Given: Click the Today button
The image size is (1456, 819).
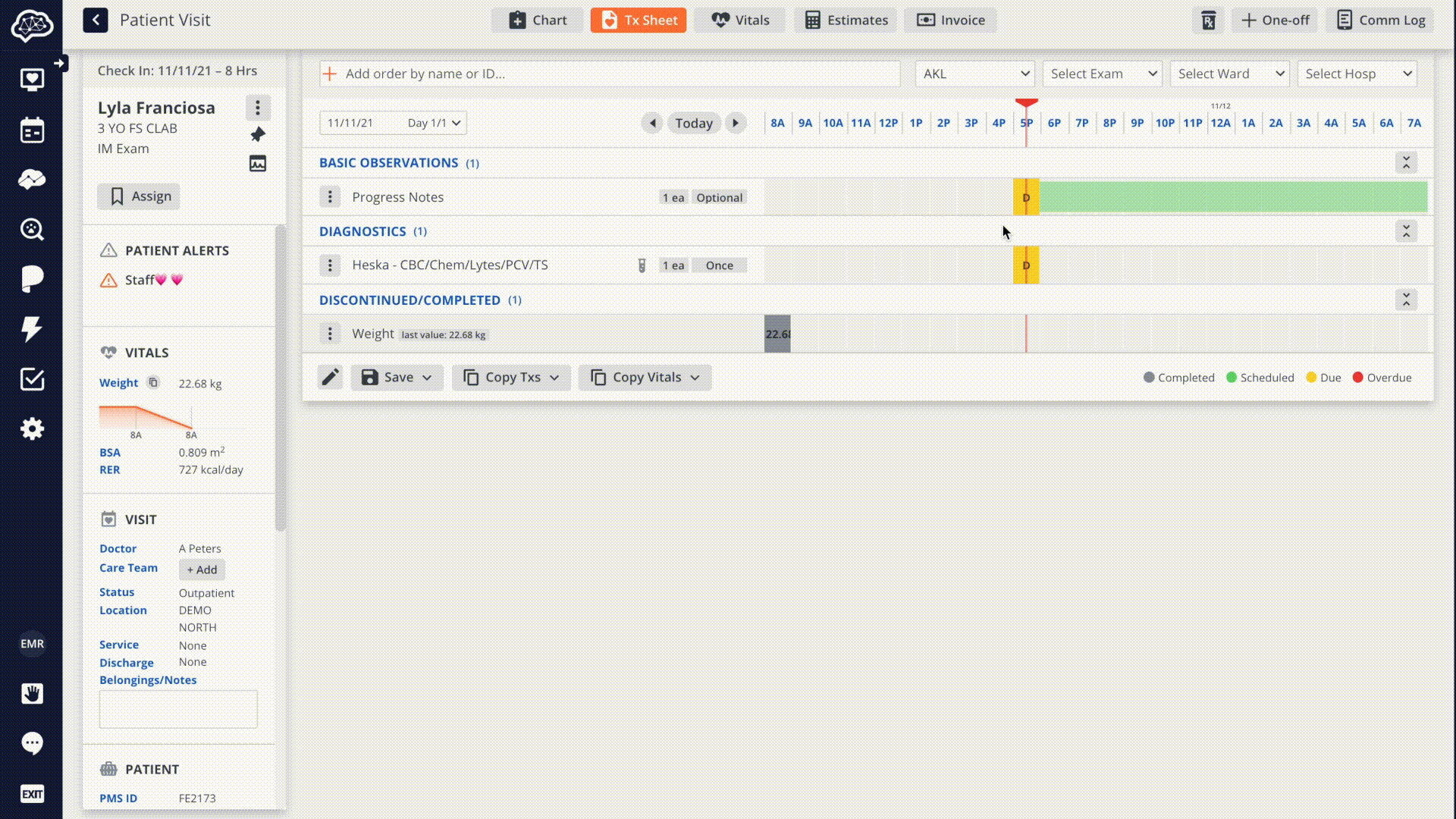Looking at the screenshot, I should click(694, 123).
